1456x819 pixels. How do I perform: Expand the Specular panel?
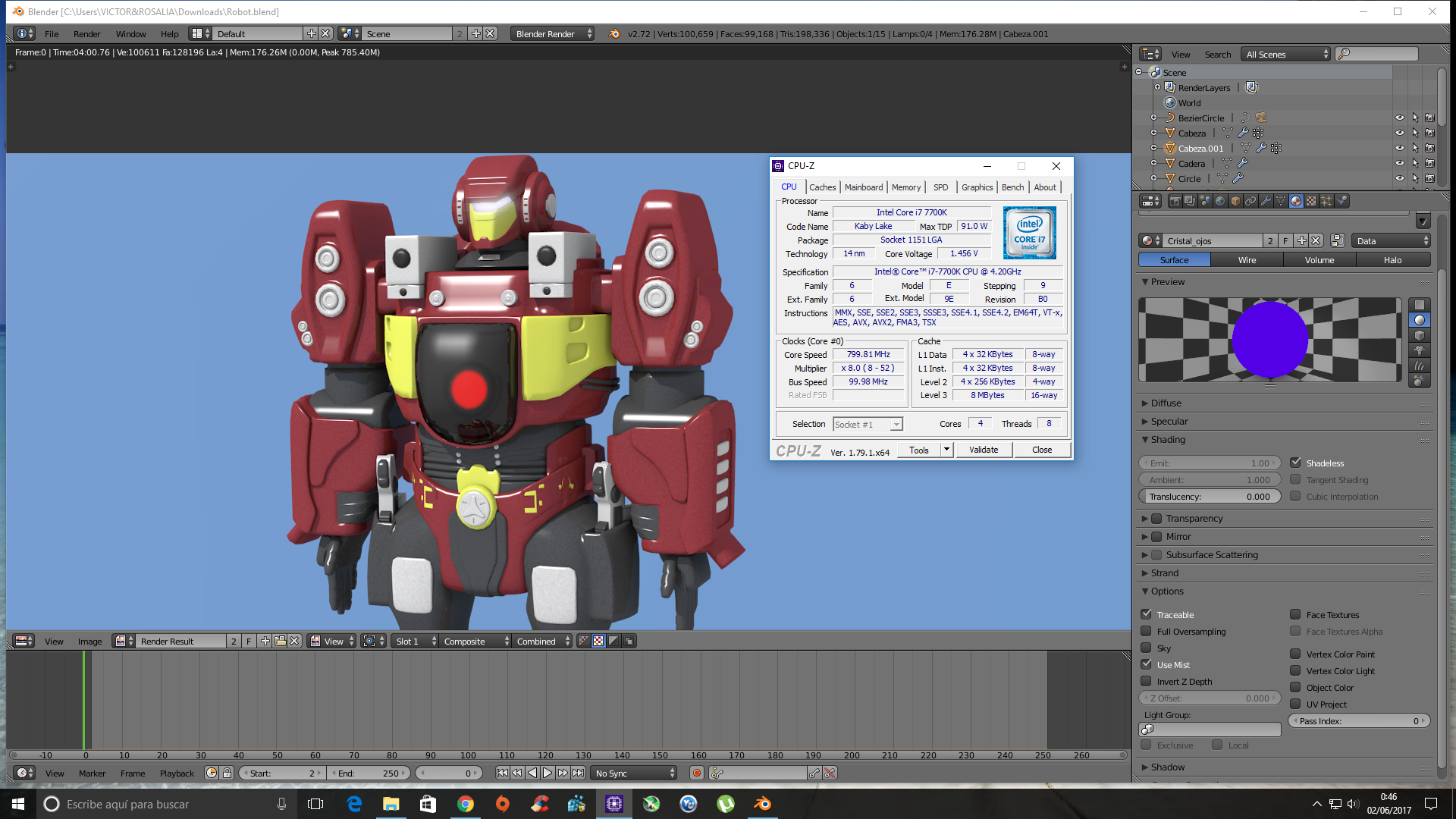pyautogui.click(x=1145, y=422)
